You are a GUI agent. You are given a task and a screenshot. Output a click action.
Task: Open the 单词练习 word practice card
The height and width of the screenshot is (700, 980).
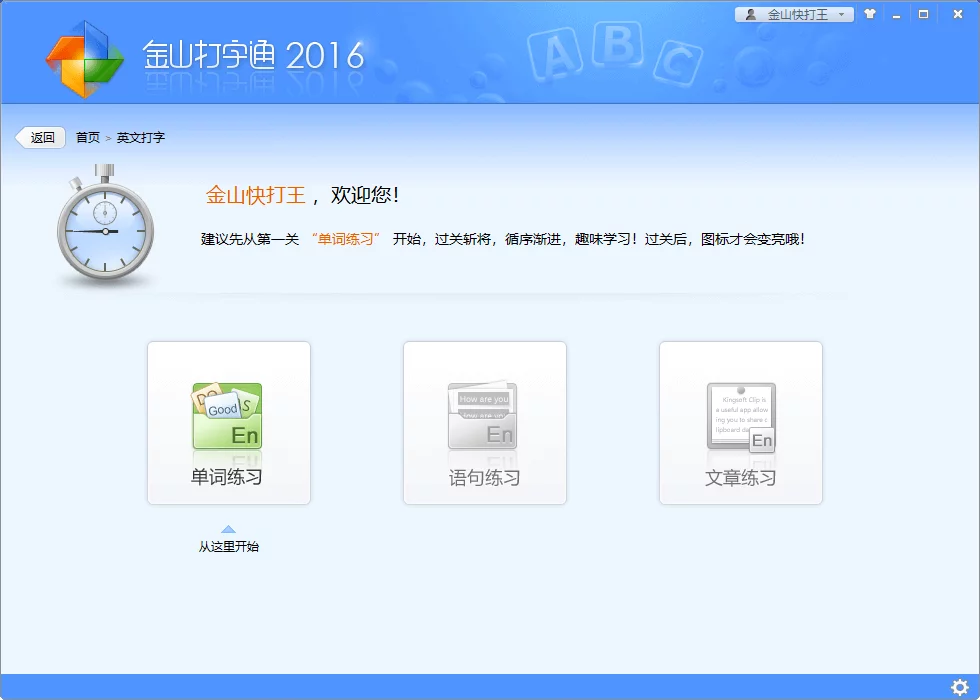pos(229,423)
